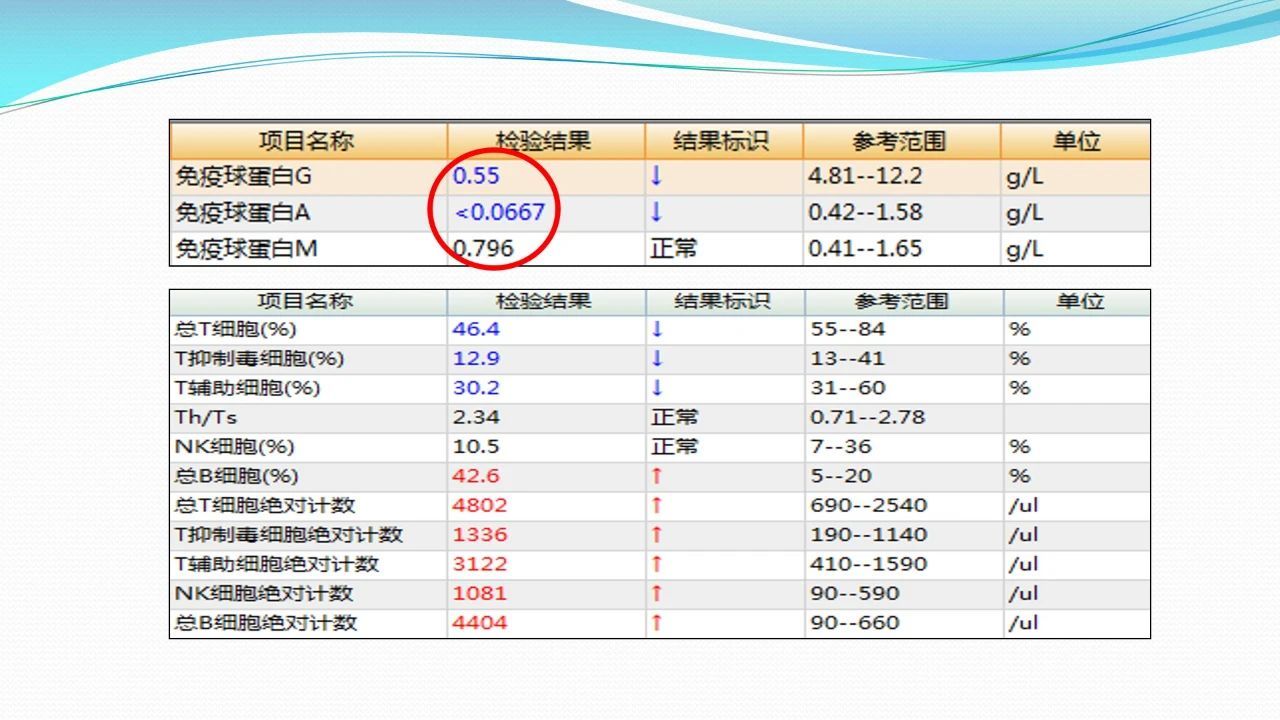This screenshot has height=720, width=1280.
Task: Click lower table header 检验结果
Action: coord(544,301)
